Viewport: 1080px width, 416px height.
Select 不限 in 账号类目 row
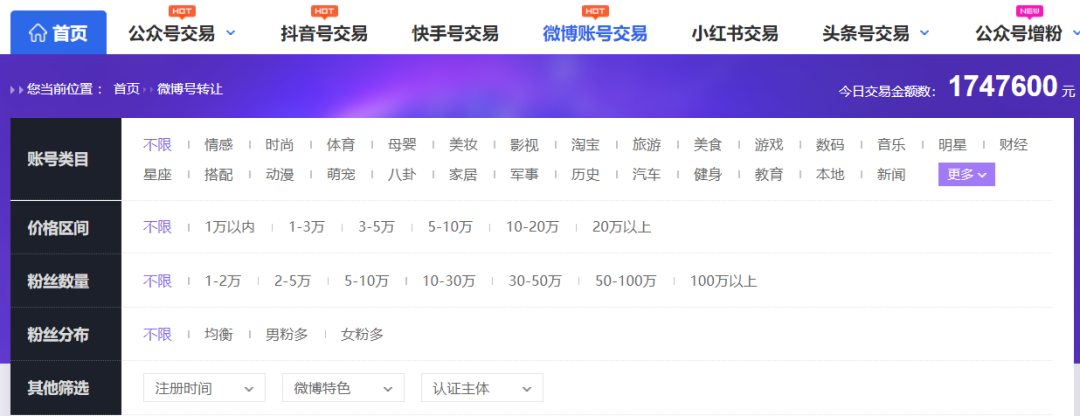[x=157, y=145]
